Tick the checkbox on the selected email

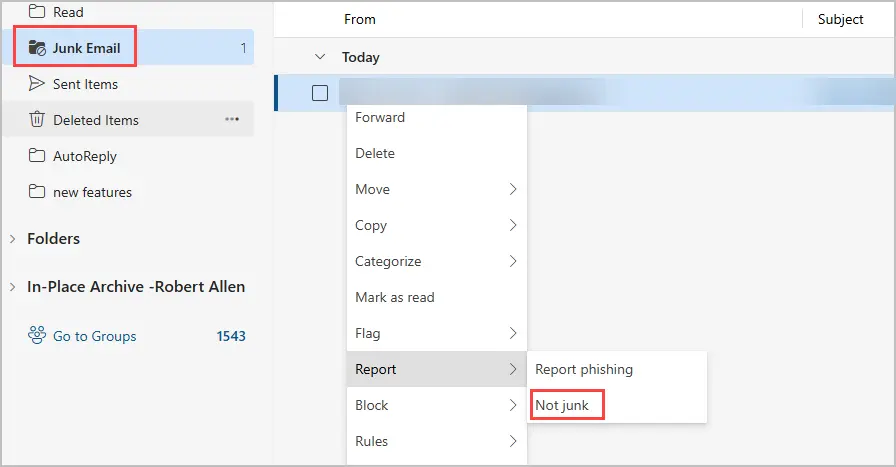click(x=320, y=93)
